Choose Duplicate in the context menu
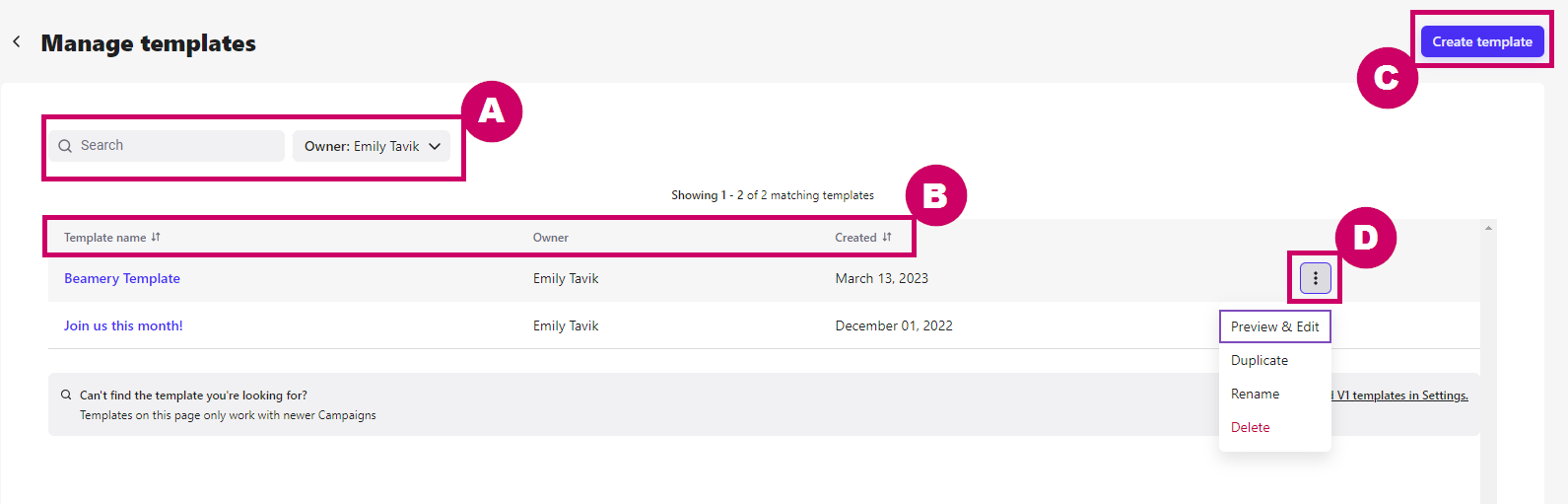 coord(1260,360)
